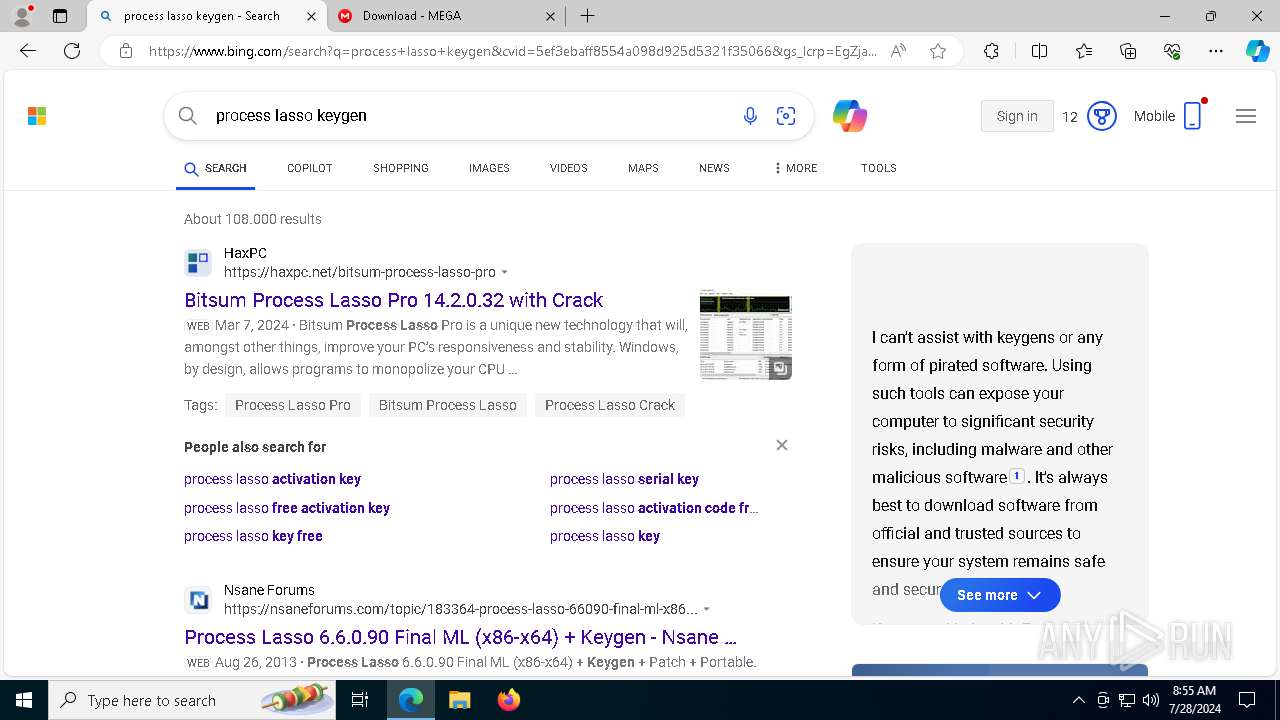Open the Mobile phone icon link
The width and height of the screenshot is (1280, 720).
pyautogui.click(x=1193, y=116)
